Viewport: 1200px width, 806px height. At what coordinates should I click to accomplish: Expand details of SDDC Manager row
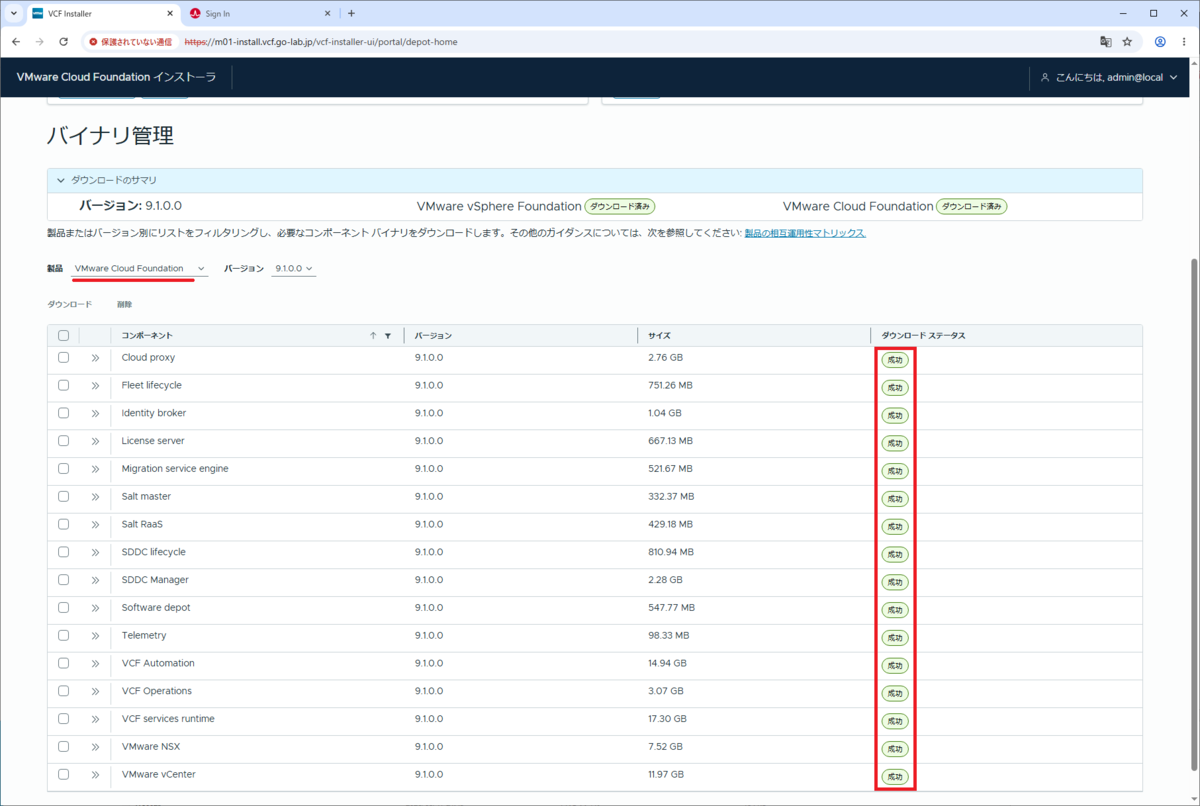point(95,580)
